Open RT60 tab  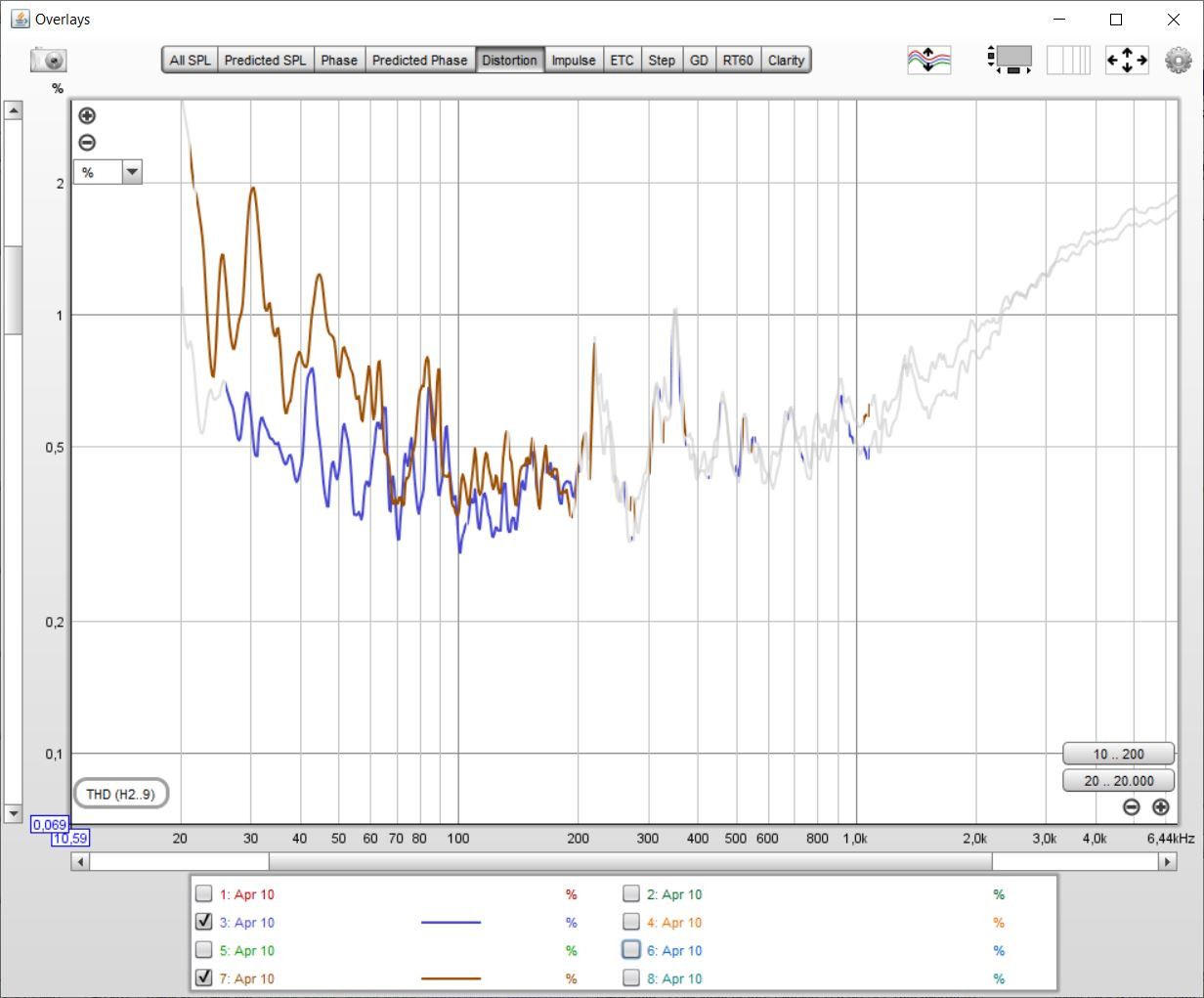pos(738,60)
